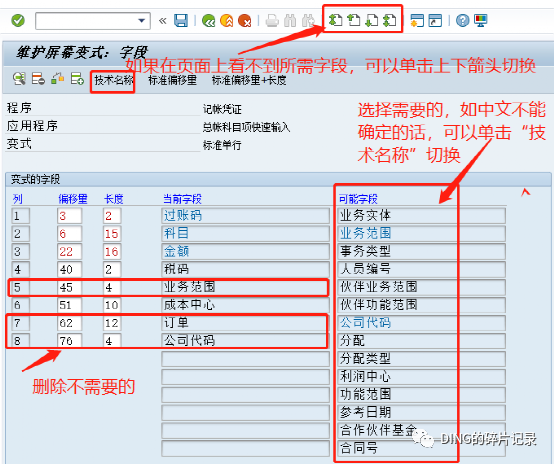Click column number field 6
This screenshot has height=464, width=554.
pos(20,305)
